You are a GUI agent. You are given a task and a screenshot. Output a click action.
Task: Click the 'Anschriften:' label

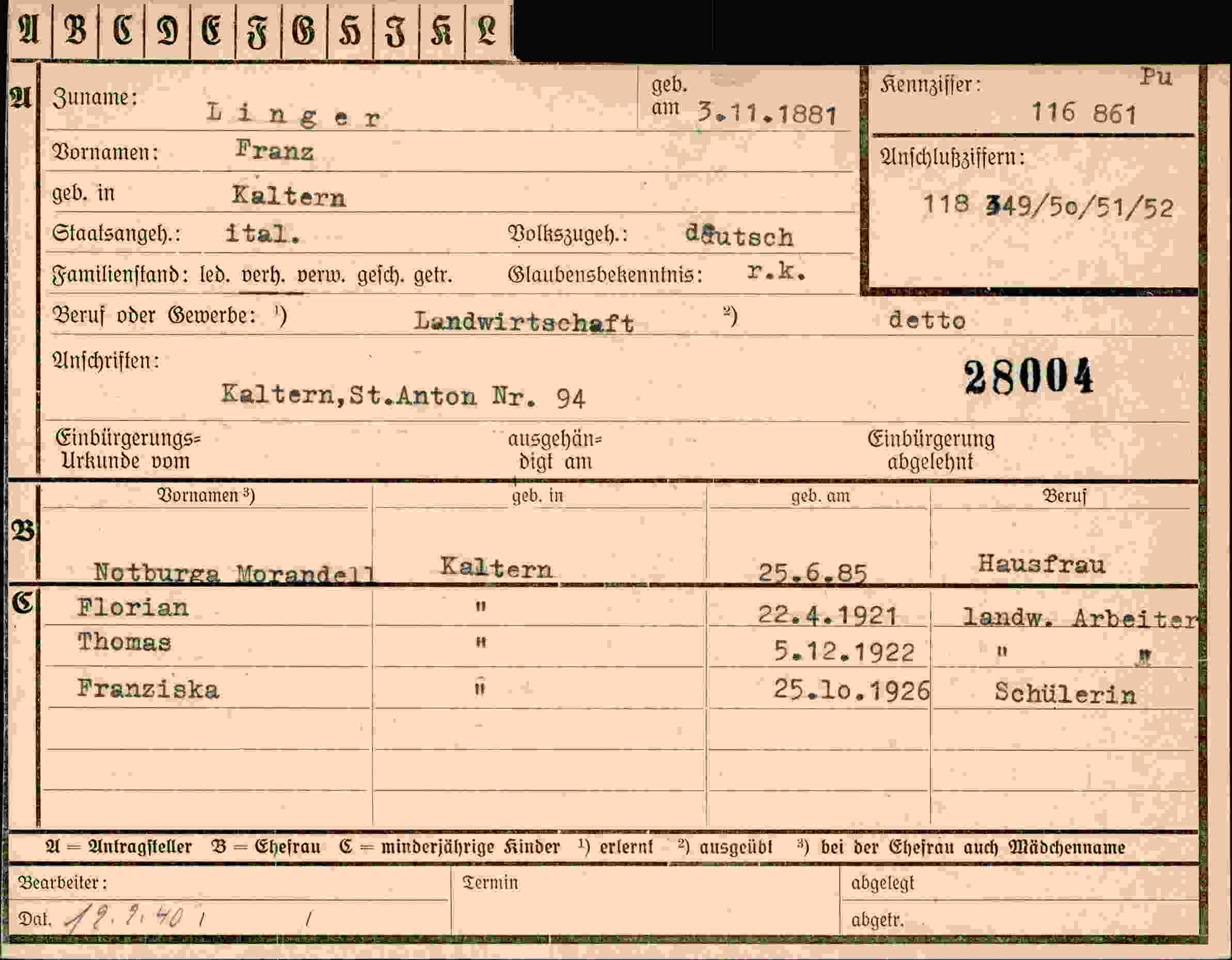tap(106, 361)
